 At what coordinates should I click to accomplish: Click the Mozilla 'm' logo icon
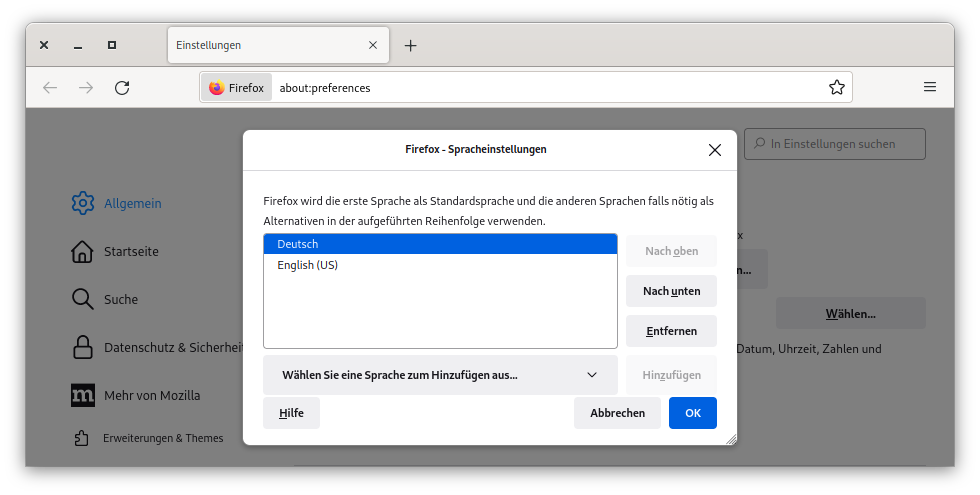coord(83,395)
